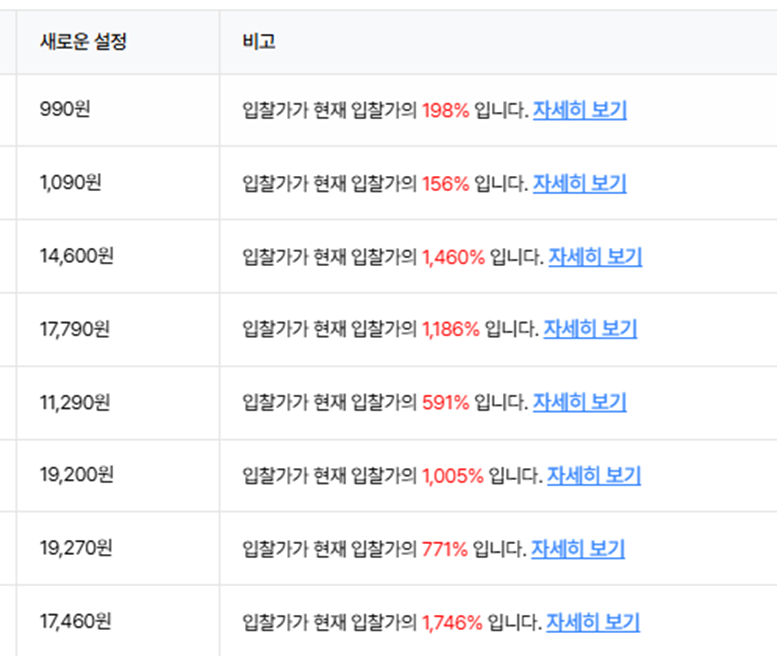Select the 990원 new setting cell

click(65, 109)
